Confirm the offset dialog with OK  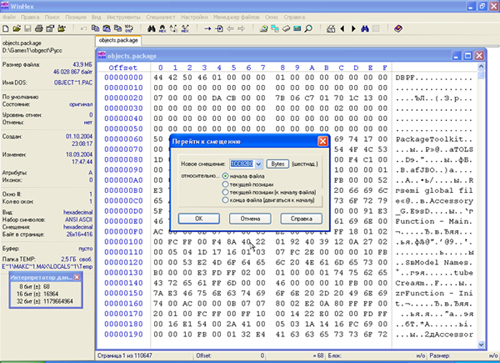(x=199, y=219)
